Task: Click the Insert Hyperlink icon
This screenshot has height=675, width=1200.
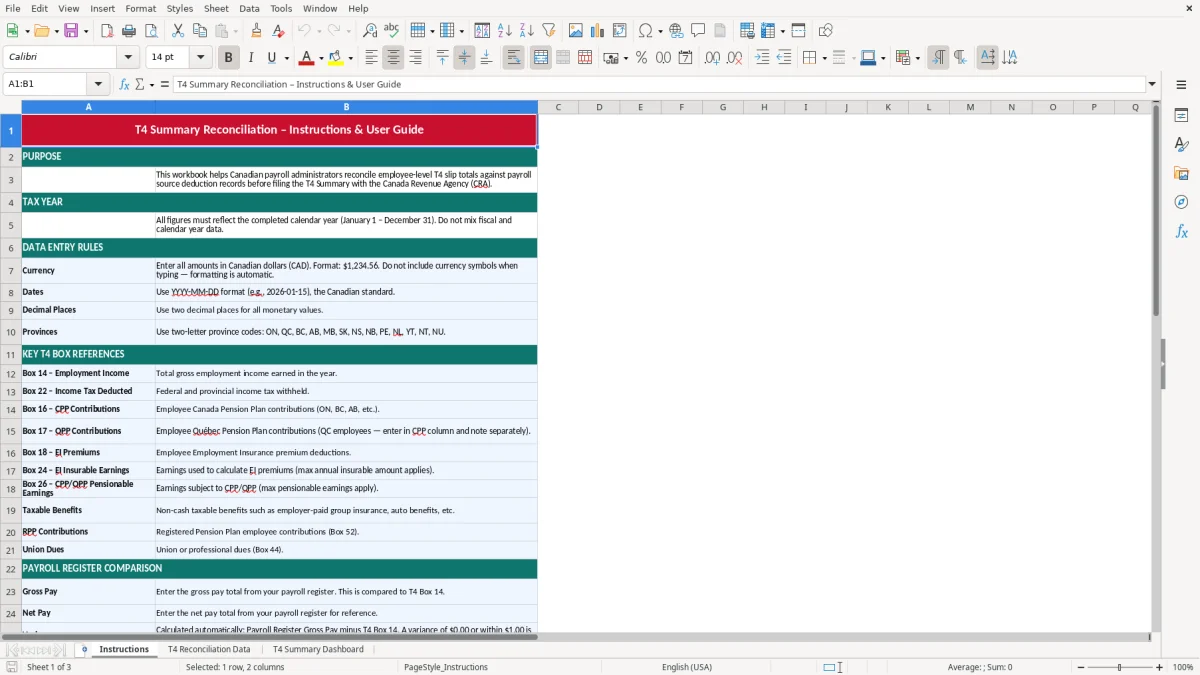Action: [x=676, y=31]
